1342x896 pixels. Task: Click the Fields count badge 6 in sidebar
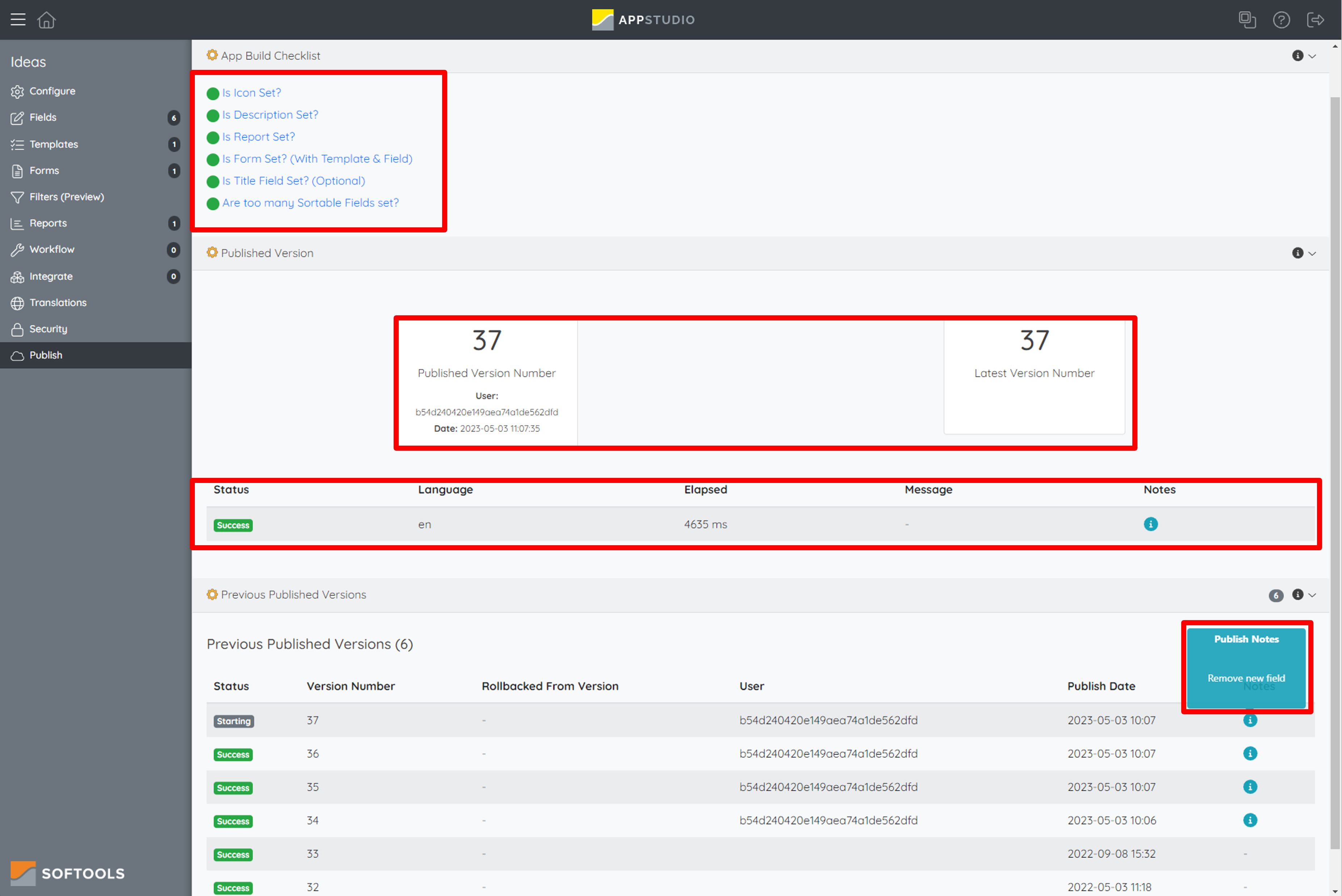click(x=174, y=118)
